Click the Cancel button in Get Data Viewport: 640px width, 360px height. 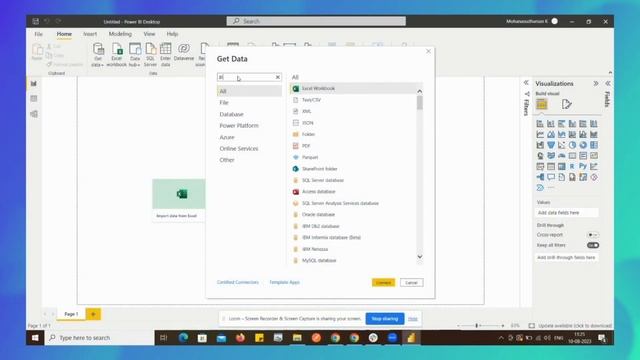411,282
